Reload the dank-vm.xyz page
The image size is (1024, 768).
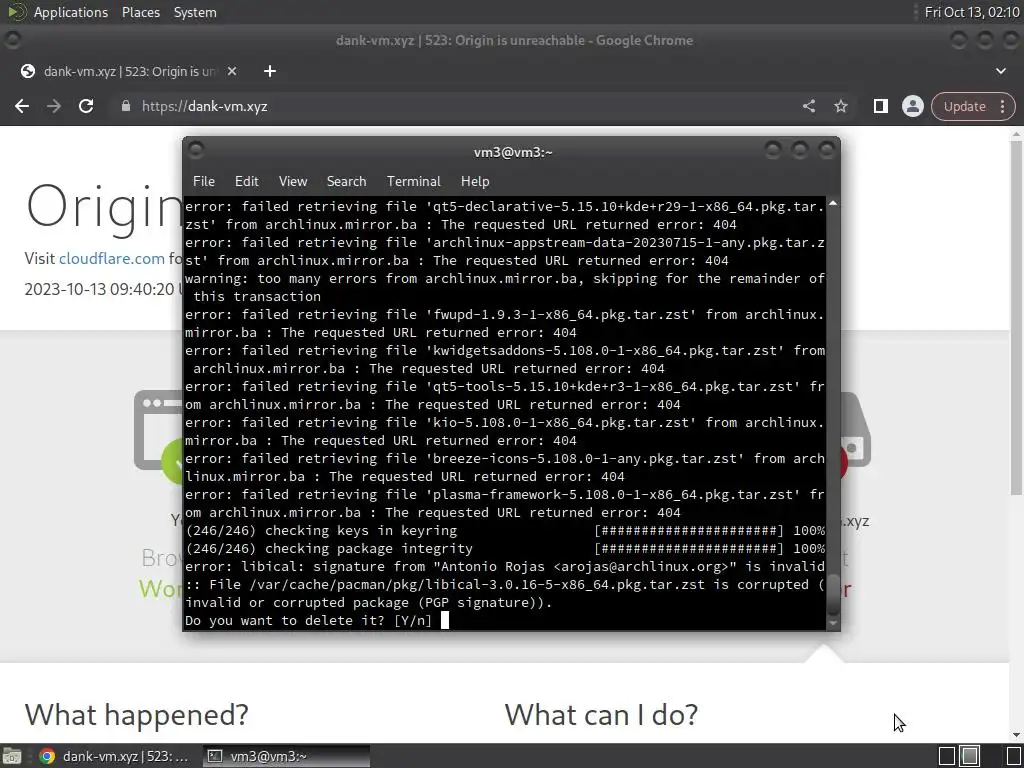[86, 106]
